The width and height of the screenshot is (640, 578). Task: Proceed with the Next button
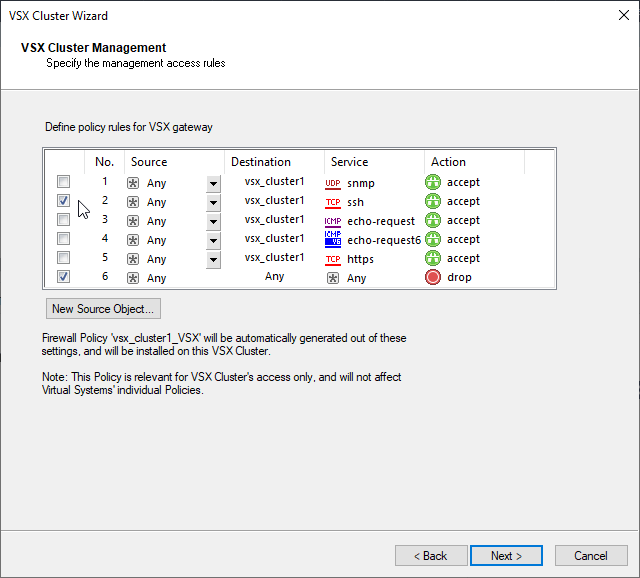[506, 556]
